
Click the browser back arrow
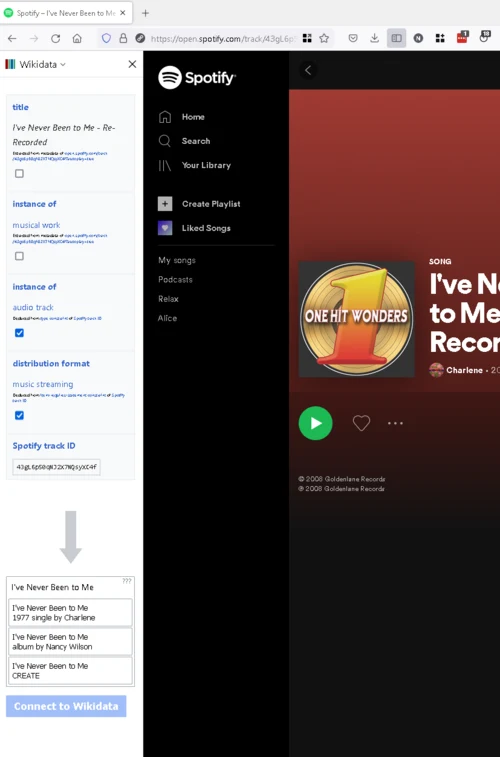click(12, 39)
